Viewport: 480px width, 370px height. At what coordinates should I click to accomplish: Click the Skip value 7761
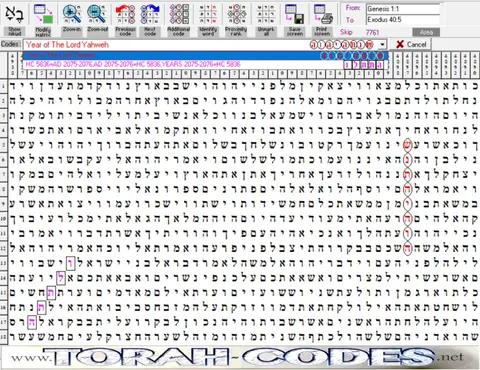pyautogui.click(x=372, y=32)
